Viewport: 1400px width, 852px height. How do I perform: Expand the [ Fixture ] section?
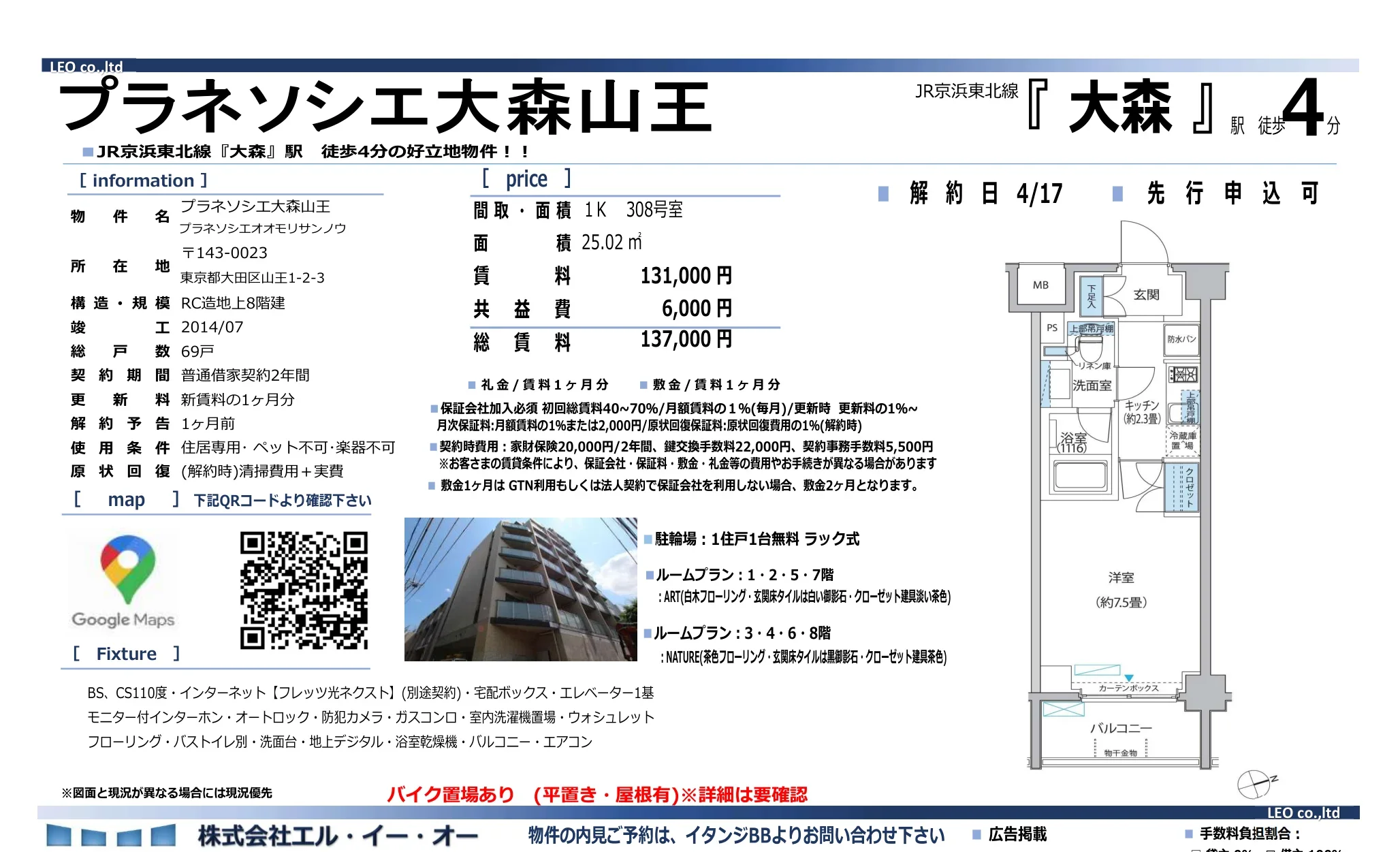pyautogui.click(x=127, y=653)
